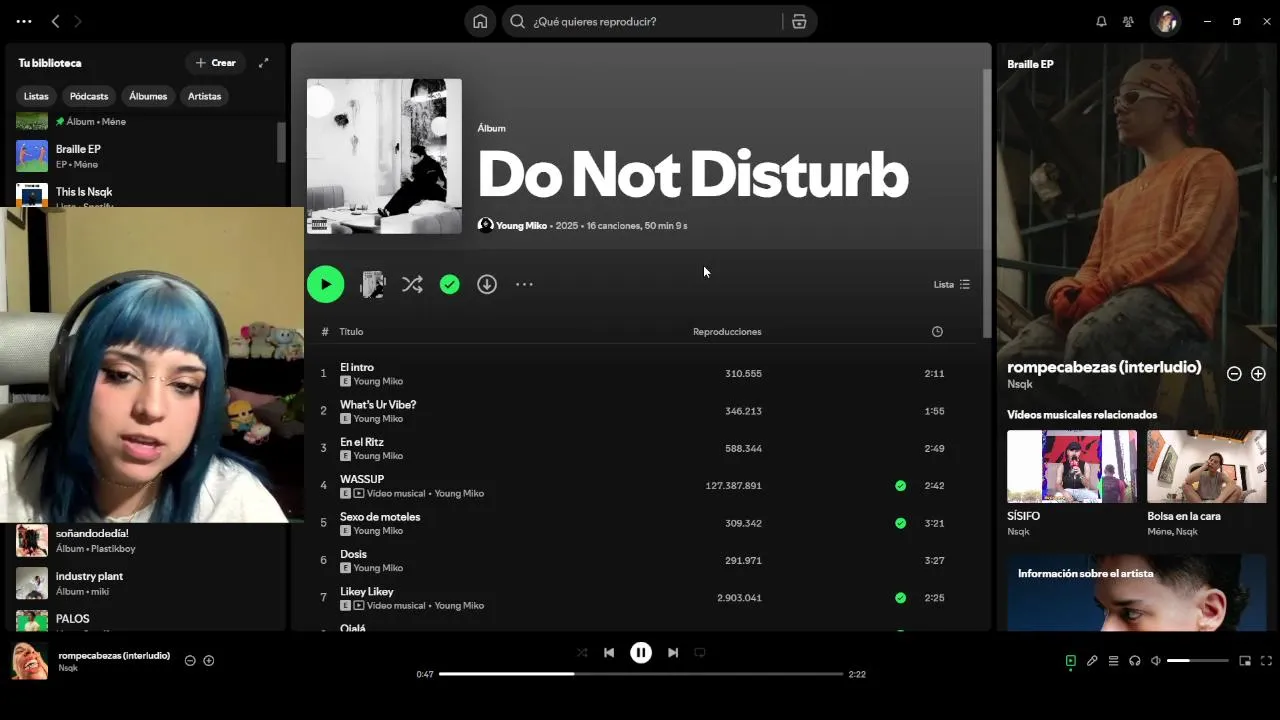Screen dimensions: 1280x720
Task: Skip to next track
Action: click(673, 653)
